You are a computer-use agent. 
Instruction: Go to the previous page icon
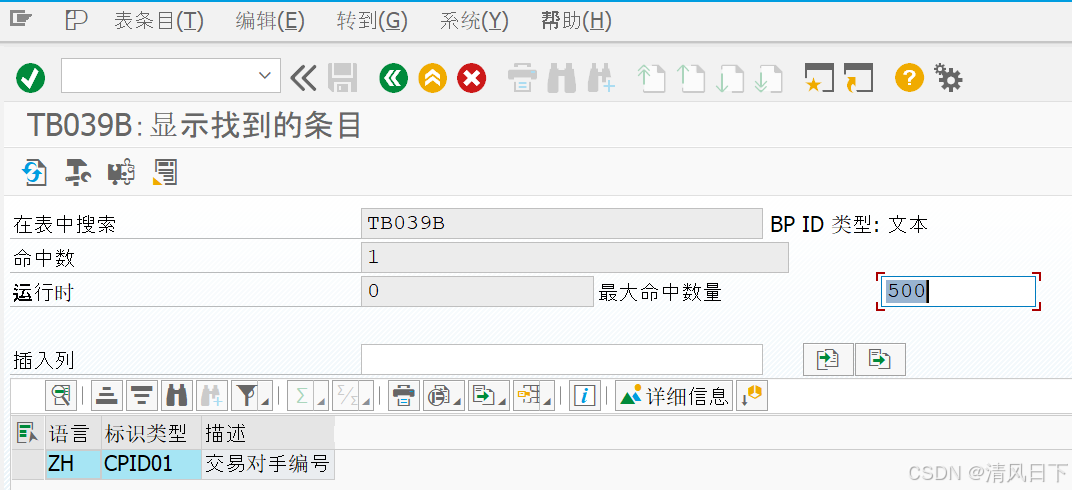691,78
